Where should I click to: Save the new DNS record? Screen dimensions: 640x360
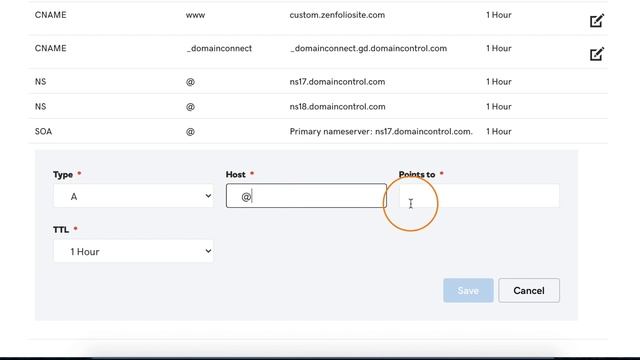tap(468, 291)
